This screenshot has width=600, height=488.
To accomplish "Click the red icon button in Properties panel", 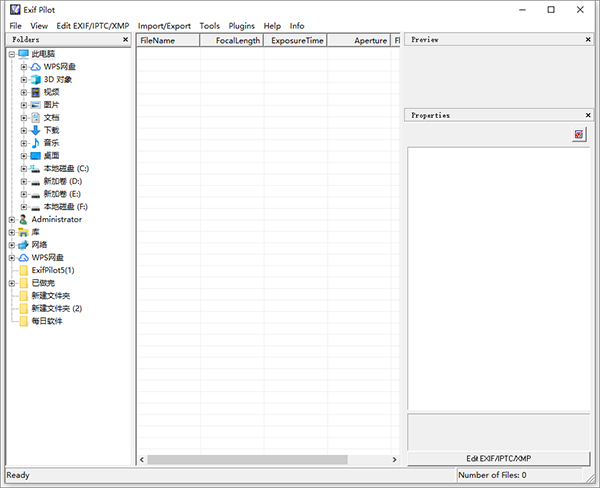I will pyautogui.click(x=579, y=134).
